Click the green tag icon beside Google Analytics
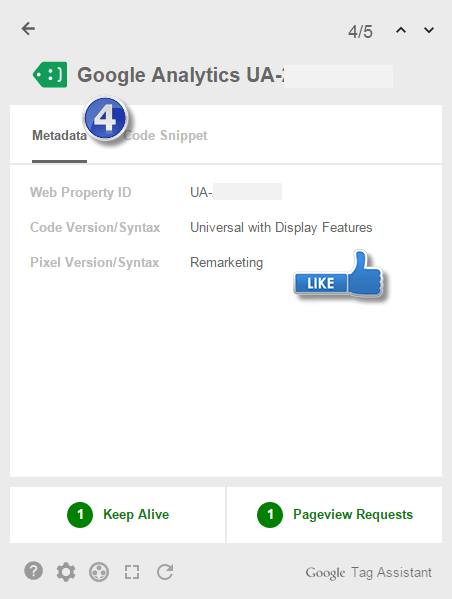The width and height of the screenshot is (452, 599). (x=50, y=74)
